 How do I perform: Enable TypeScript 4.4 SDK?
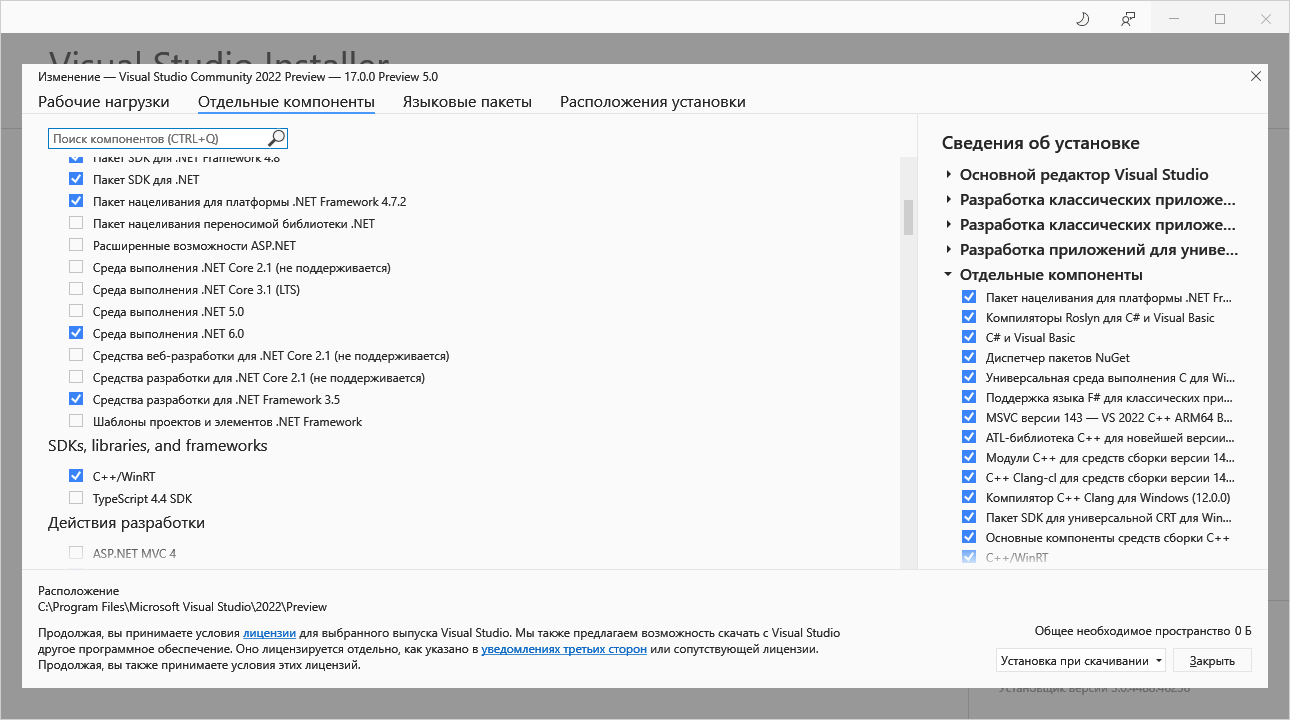[x=76, y=497]
